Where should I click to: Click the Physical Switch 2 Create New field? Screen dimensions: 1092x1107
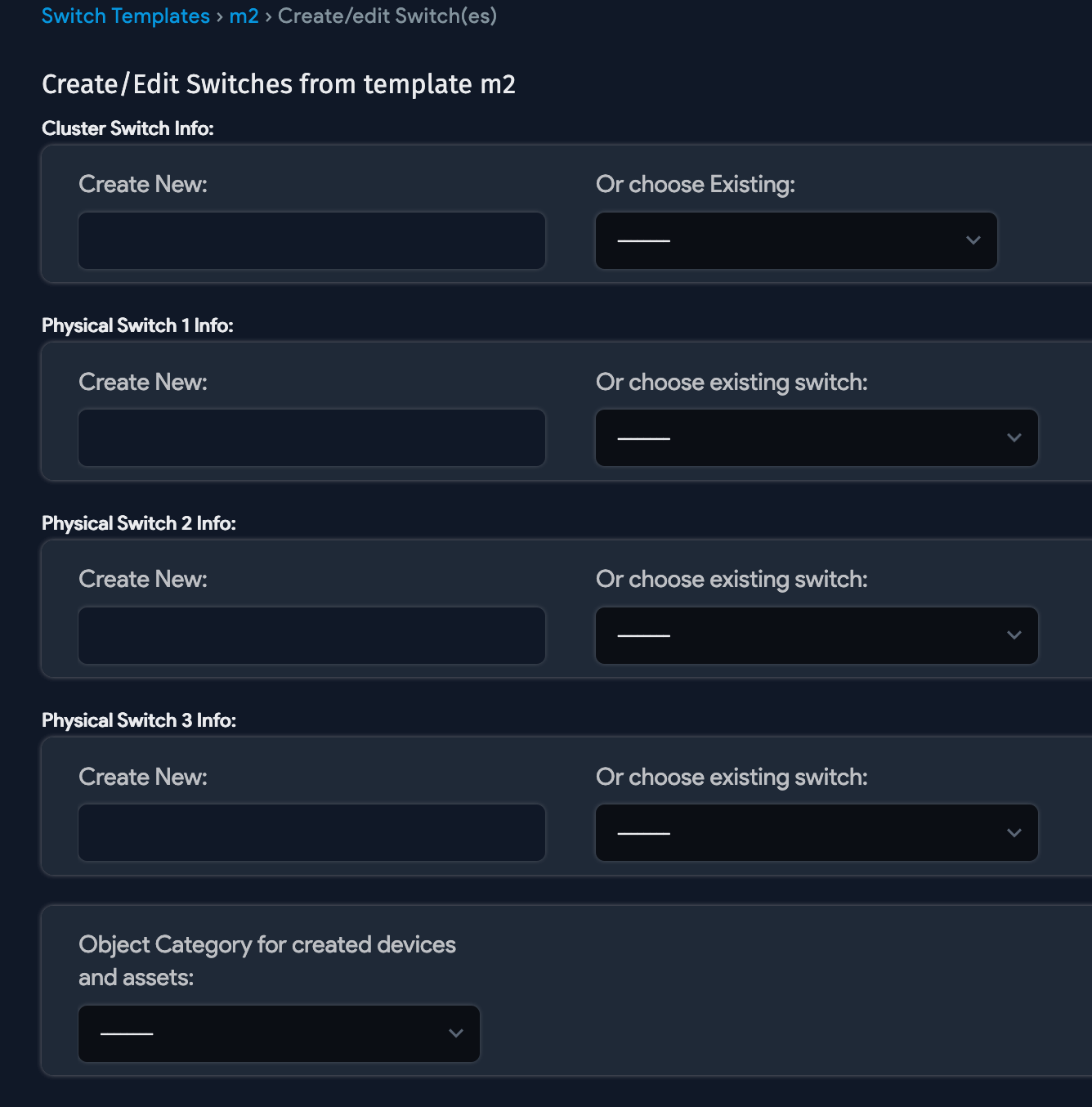point(311,635)
